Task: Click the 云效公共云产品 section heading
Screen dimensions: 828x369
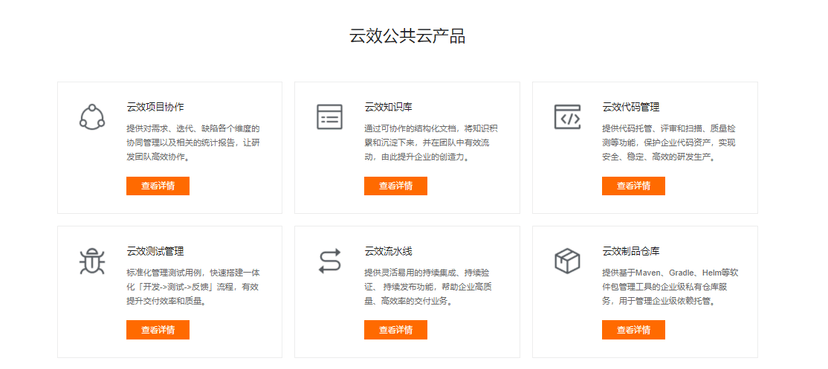Action: tap(407, 36)
